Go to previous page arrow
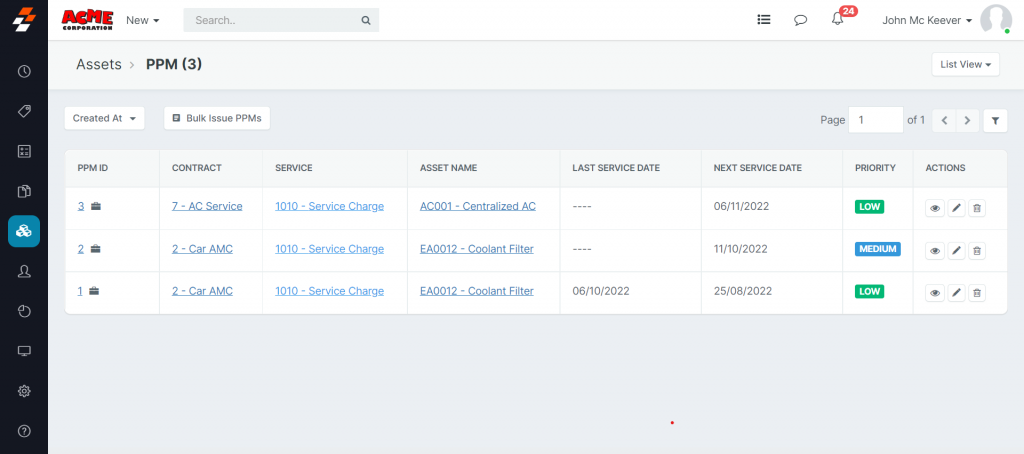This screenshot has width=1024, height=454. tap(944, 121)
